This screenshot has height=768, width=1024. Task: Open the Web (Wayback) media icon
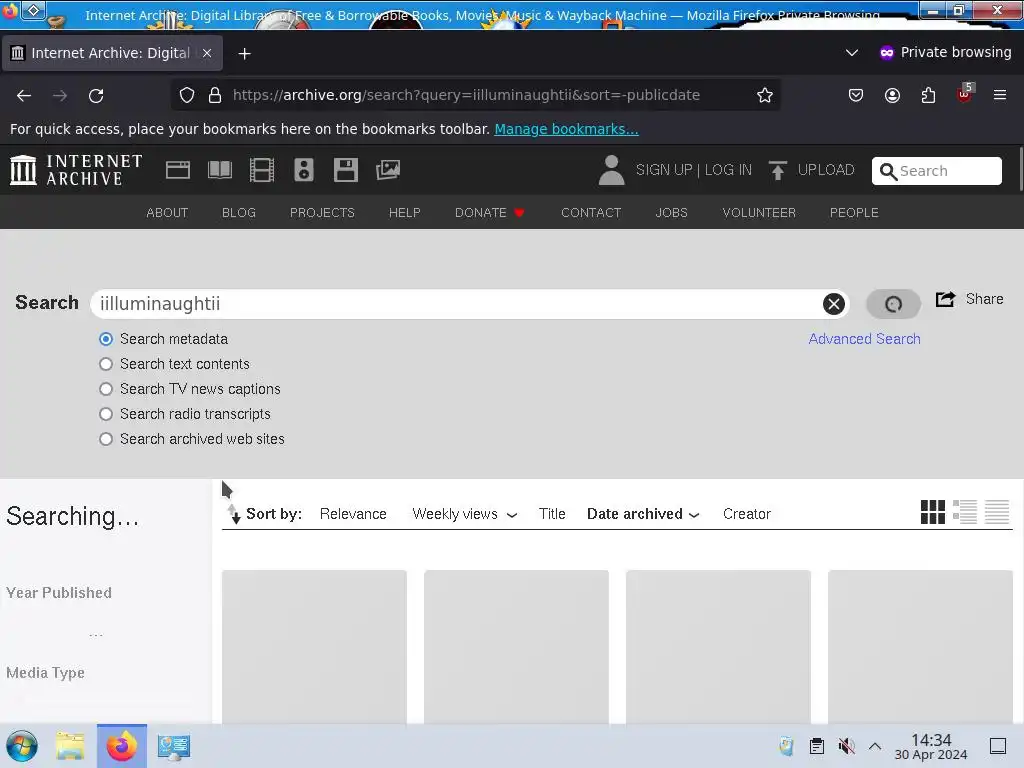[x=178, y=170]
